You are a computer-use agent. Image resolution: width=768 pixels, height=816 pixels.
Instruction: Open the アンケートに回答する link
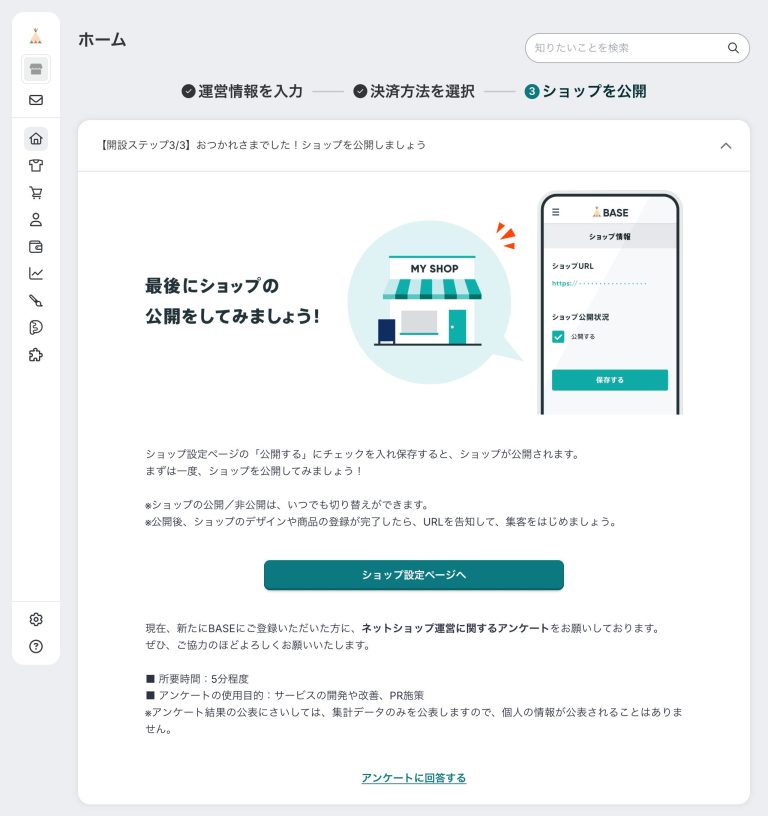[414, 778]
